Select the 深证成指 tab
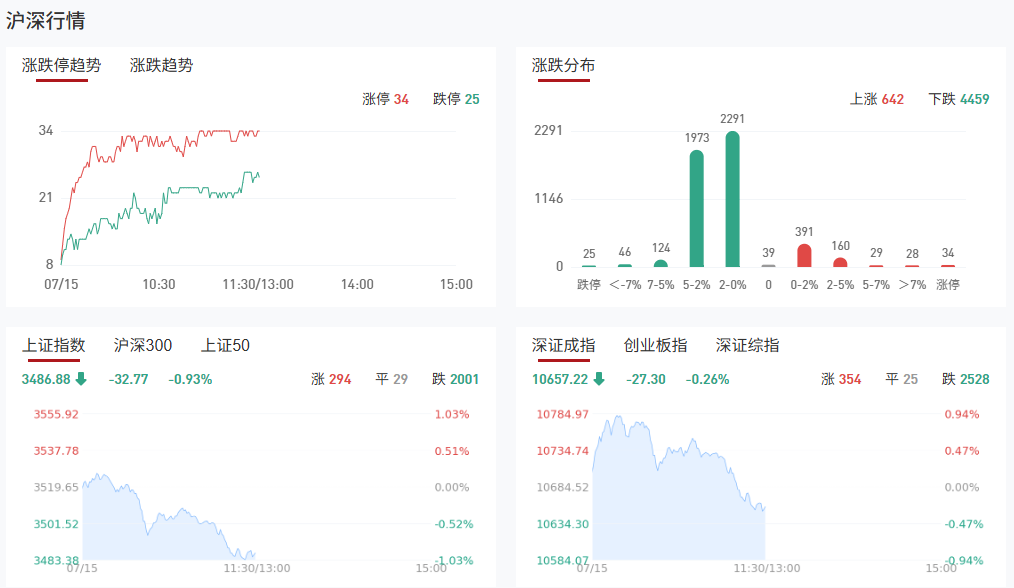 (x=563, y=346)
